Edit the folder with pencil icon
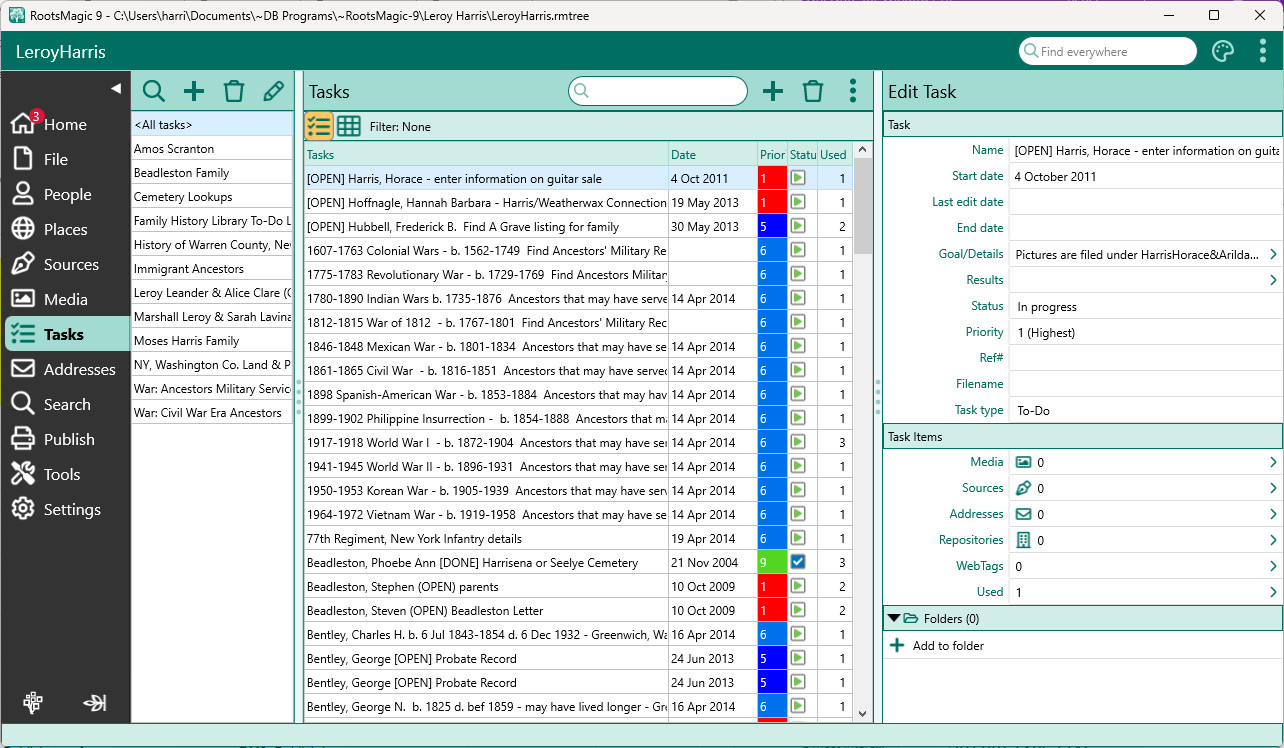The image size is (1284, 748). (273, 92)
